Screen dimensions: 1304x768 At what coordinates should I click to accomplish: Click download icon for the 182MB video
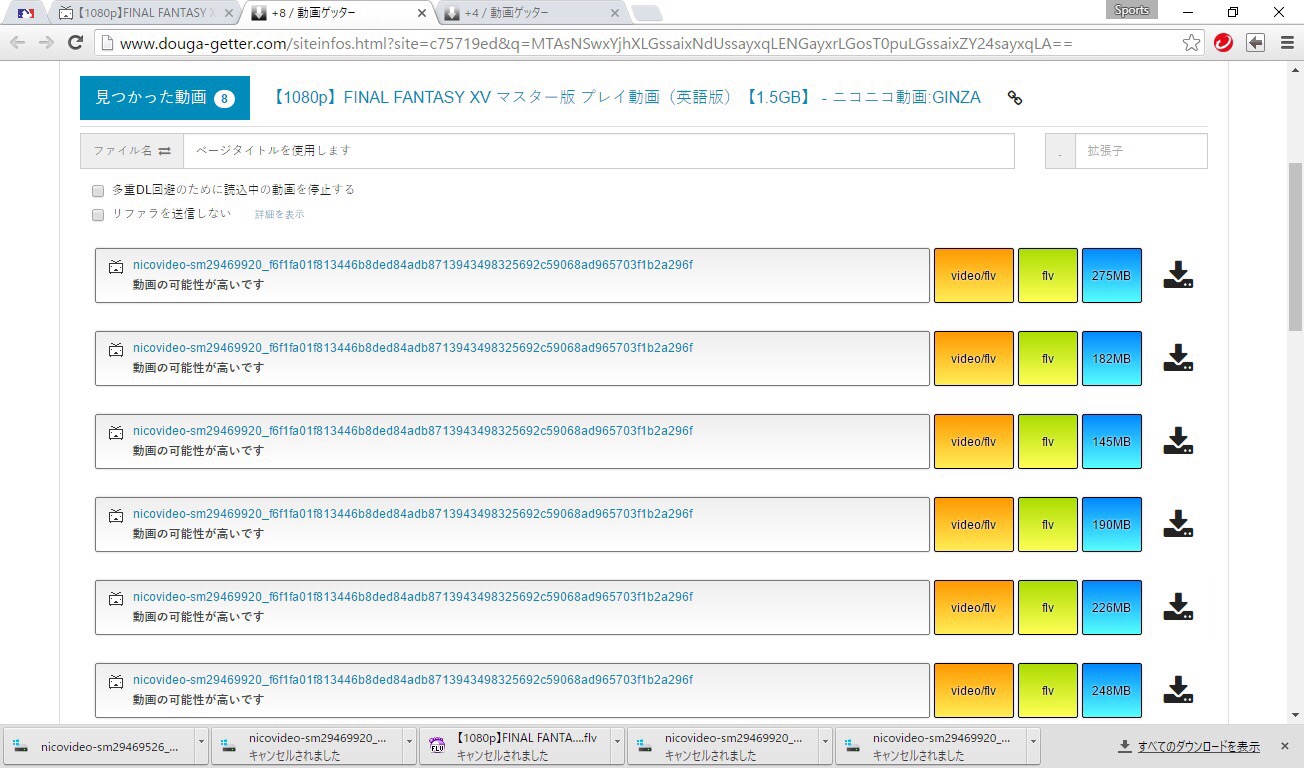(x=1179, y=358)
